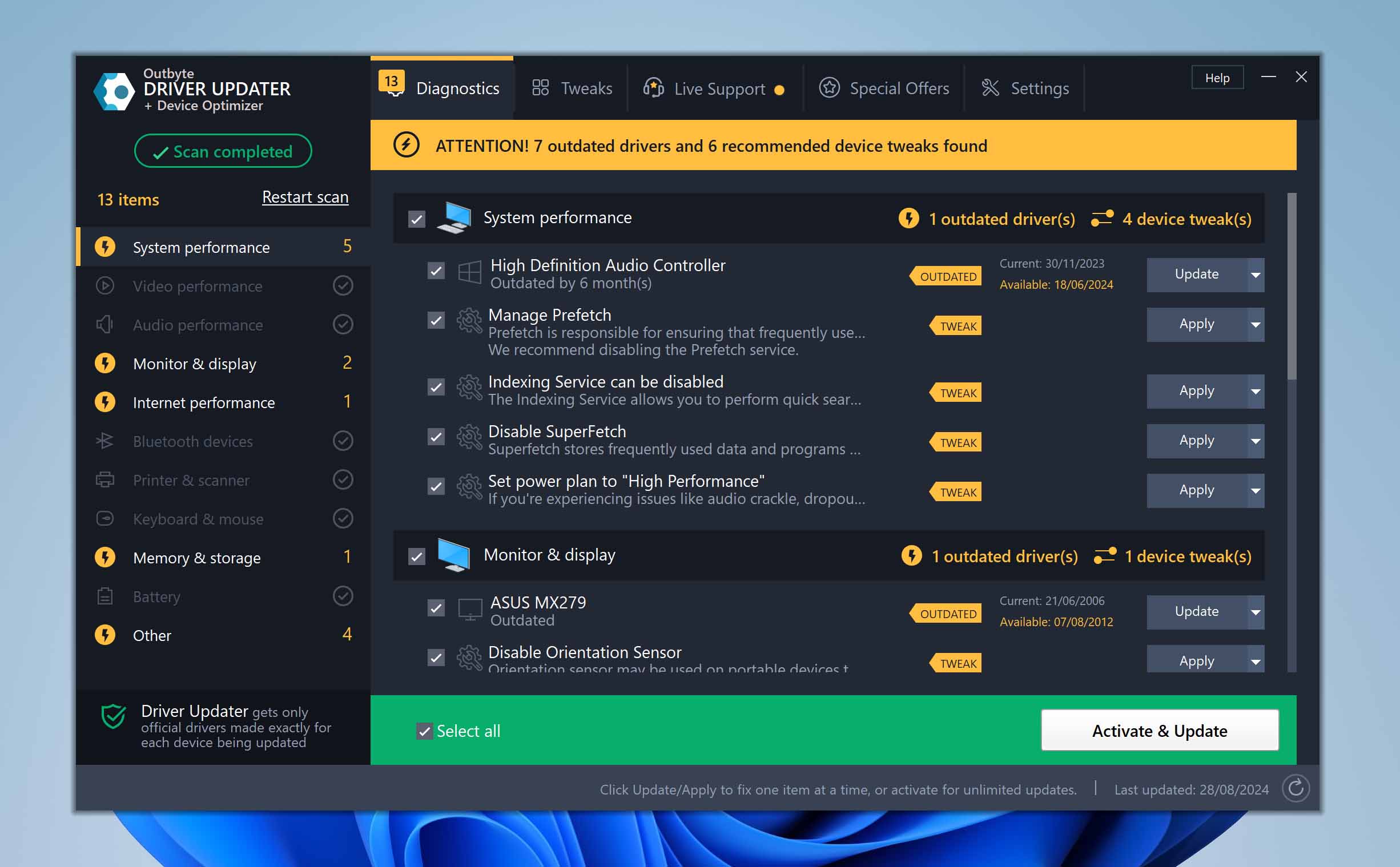Click the Printer & scanner icon in sidebar
The width and height of the screenshot is (1400, 867).
click(104, 479)
